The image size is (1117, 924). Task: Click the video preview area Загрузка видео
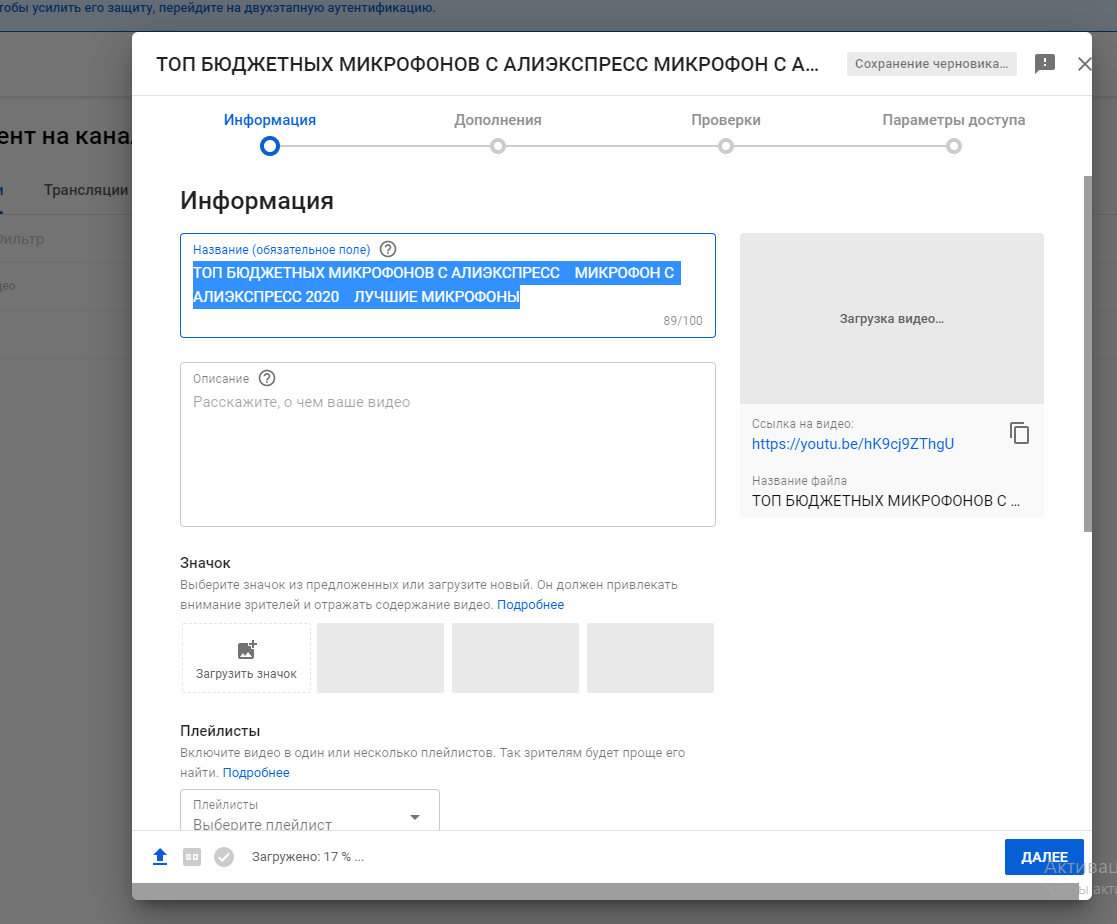[892, 318]
